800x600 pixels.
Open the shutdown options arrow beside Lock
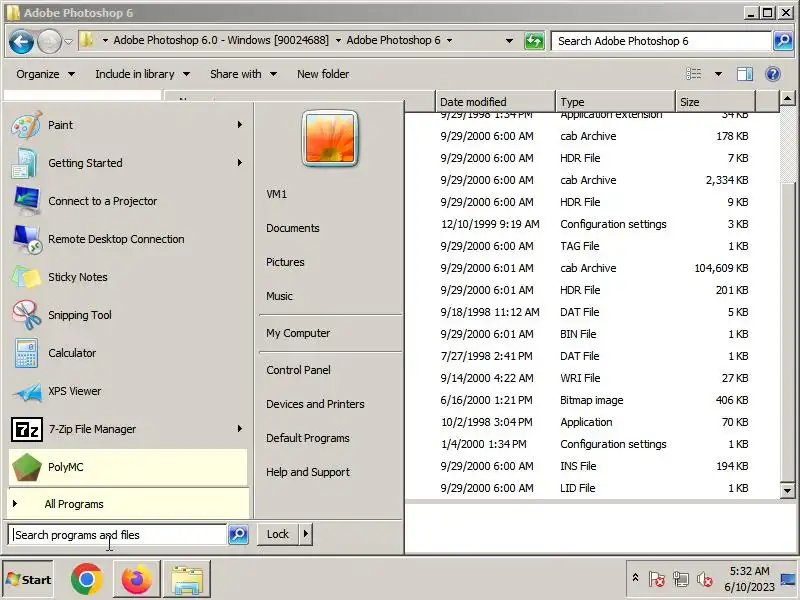pyautogui.click(x=306, y=534)
